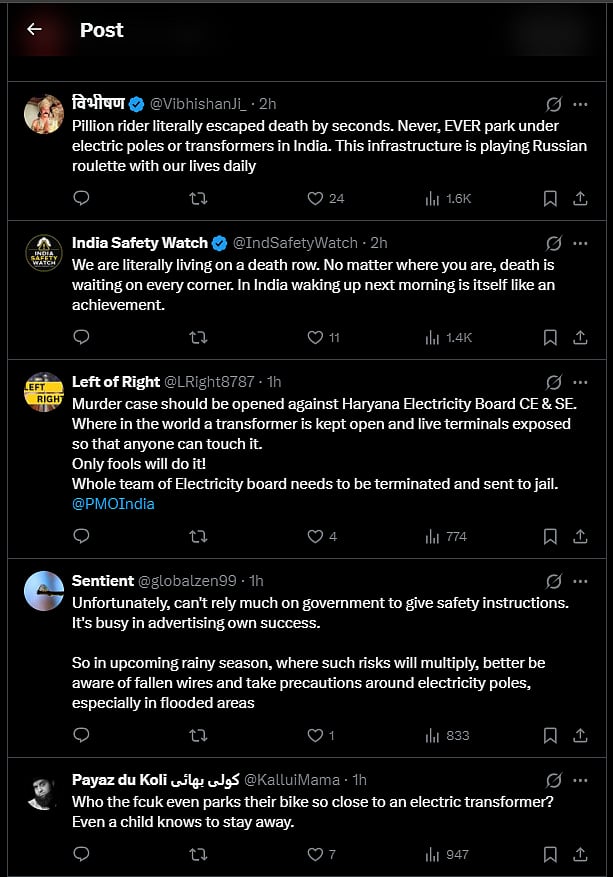The image size is (613, 877).
Task: Bookmark Payaz du Koli's post
Action: [550, 854]
